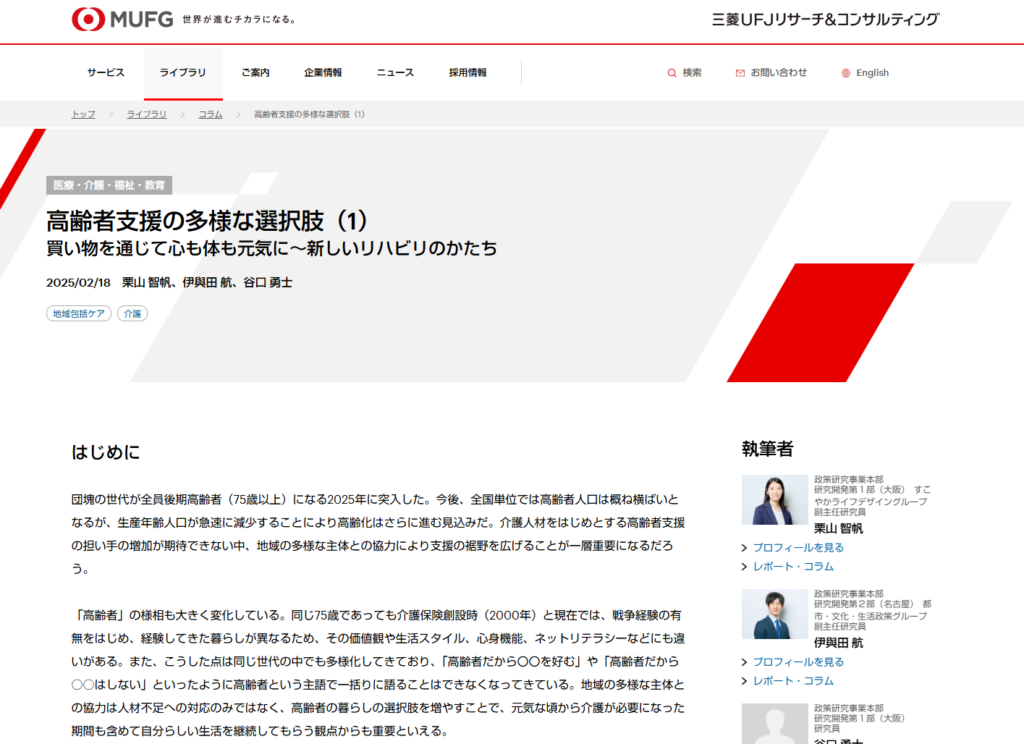Select the 地域包括ケア tag
The image size is (1024, 744).
pos(78,314)
